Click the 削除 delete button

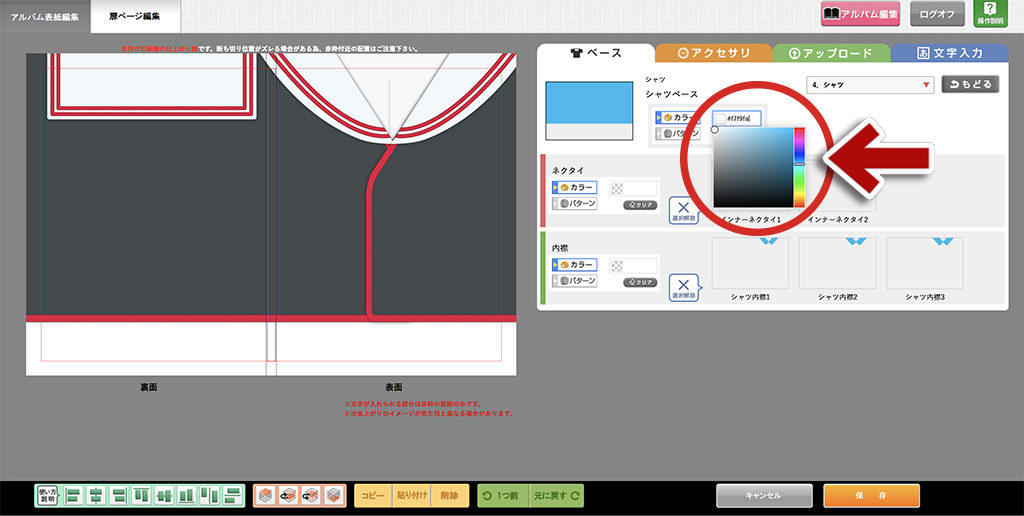450,496
